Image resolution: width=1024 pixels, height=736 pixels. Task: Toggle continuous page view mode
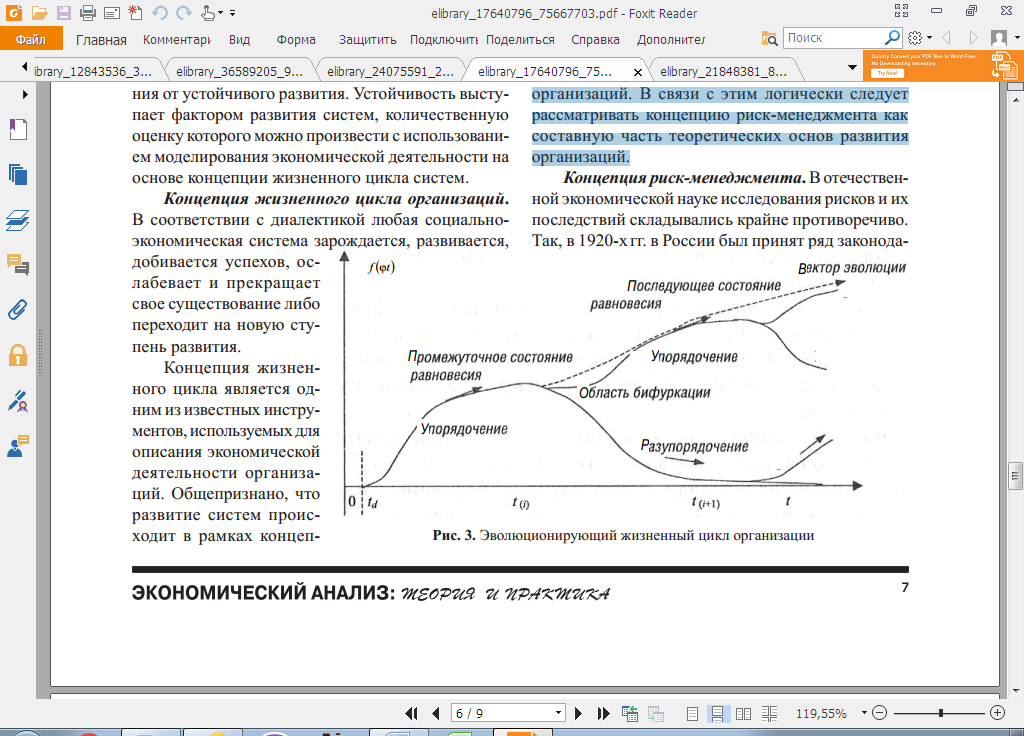[x=717, y=713]
